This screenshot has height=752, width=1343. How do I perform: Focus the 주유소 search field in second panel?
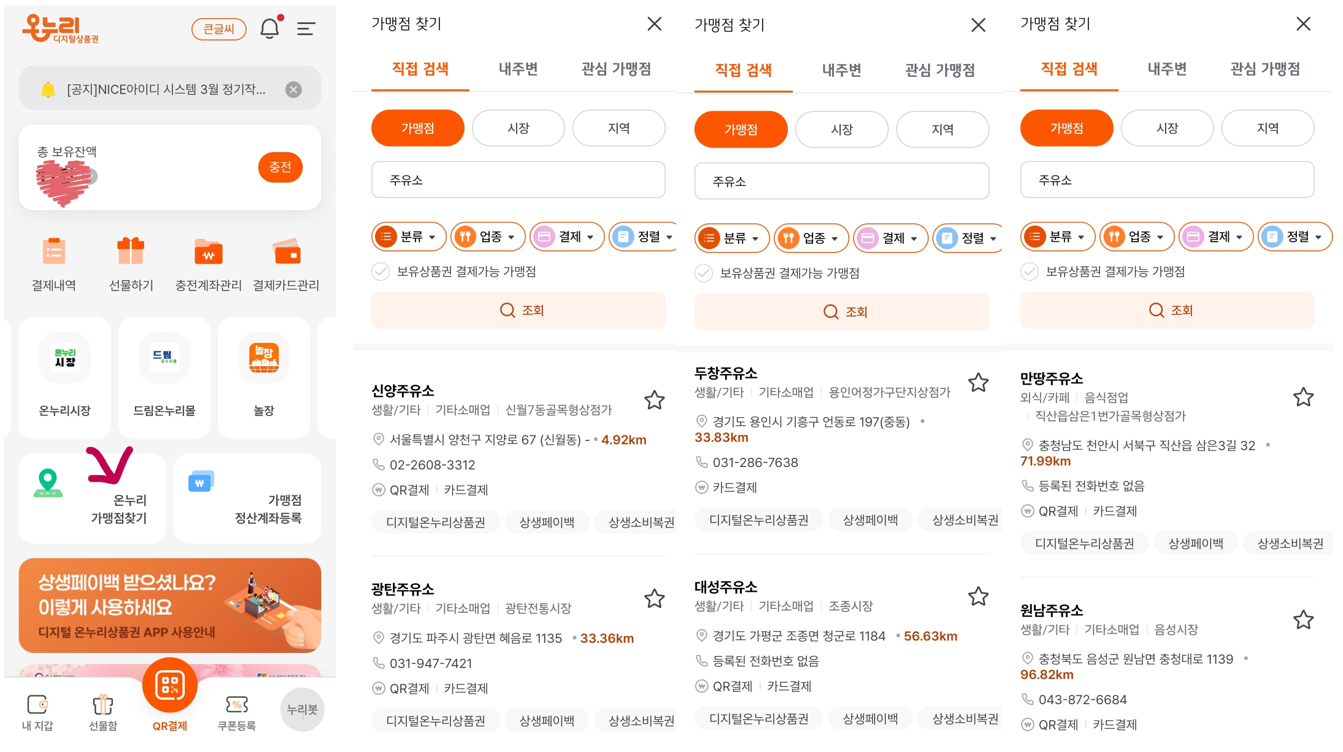pyautogui.click(x=842, y=181)
